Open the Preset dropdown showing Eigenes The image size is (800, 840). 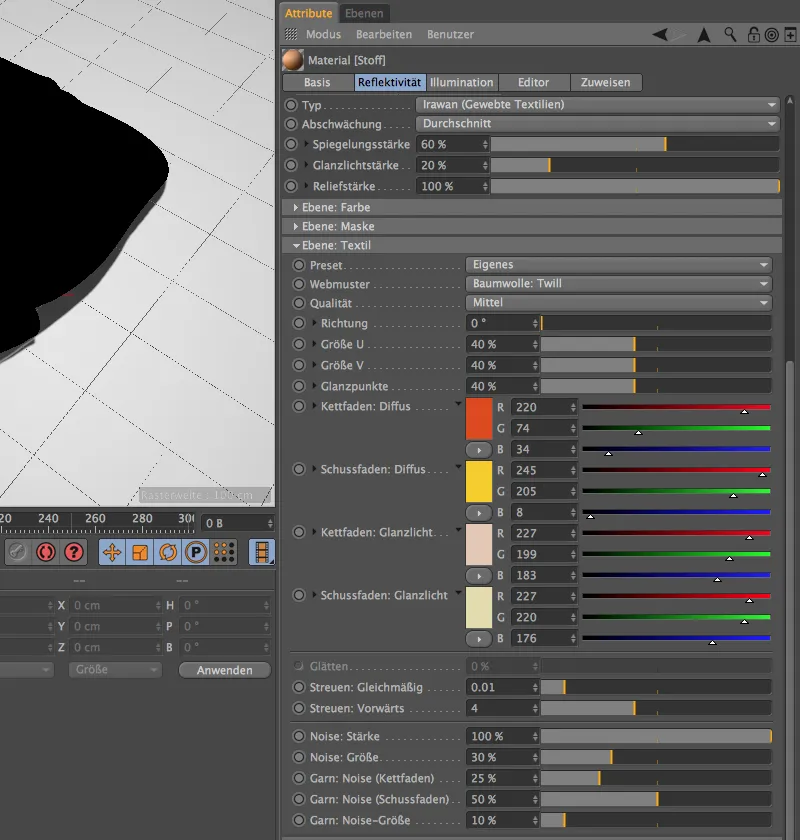coord(618,265)
